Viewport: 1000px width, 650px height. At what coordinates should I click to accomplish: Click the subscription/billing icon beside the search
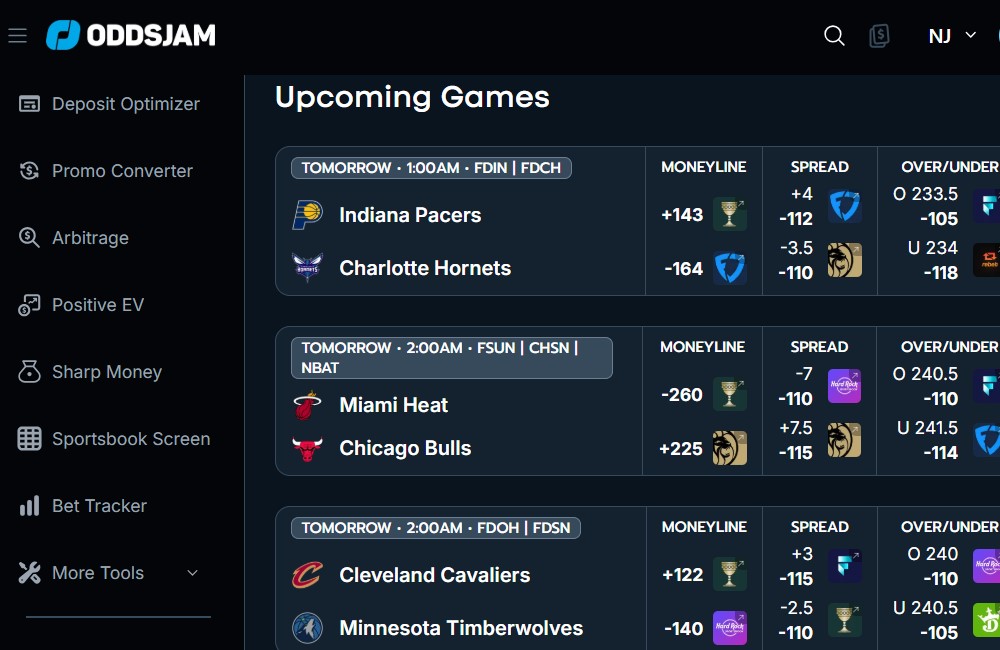coord(879,36)
